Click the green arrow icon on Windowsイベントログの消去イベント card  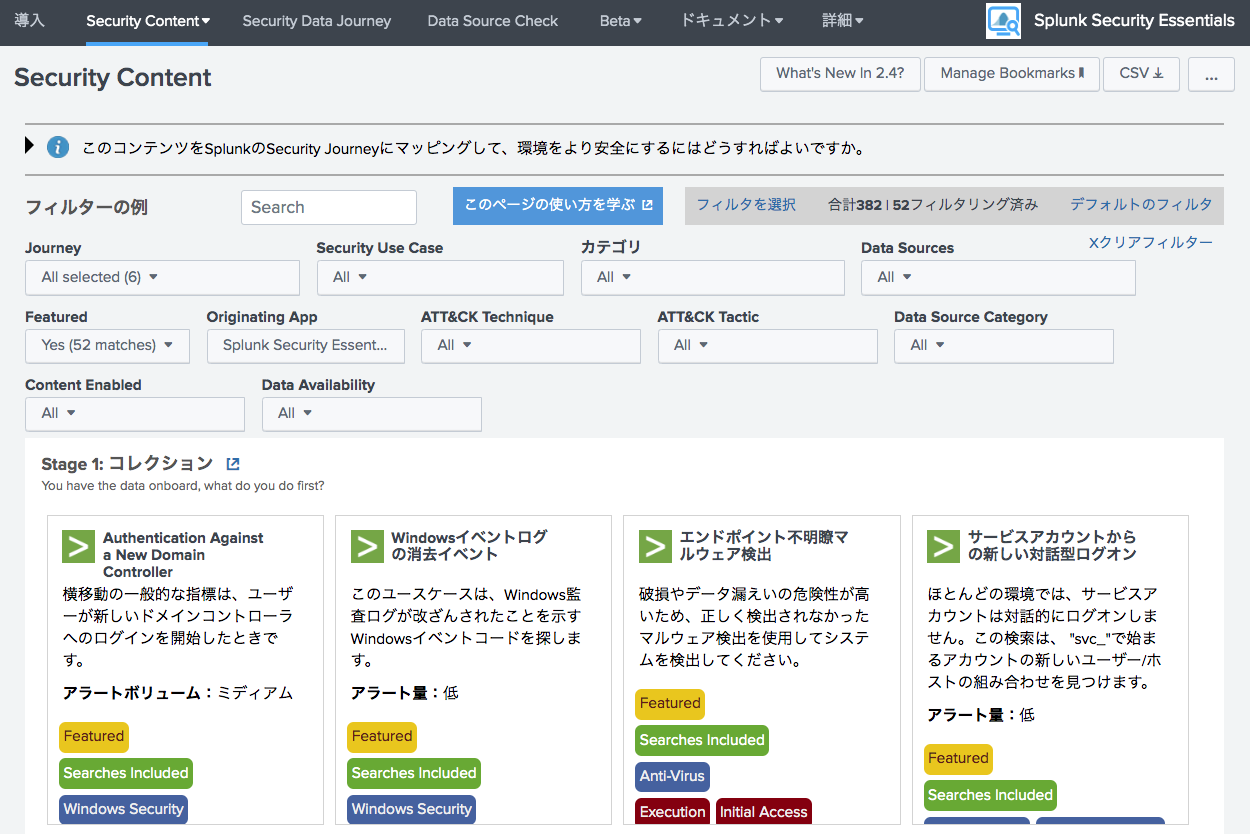[x=366, y=546]
